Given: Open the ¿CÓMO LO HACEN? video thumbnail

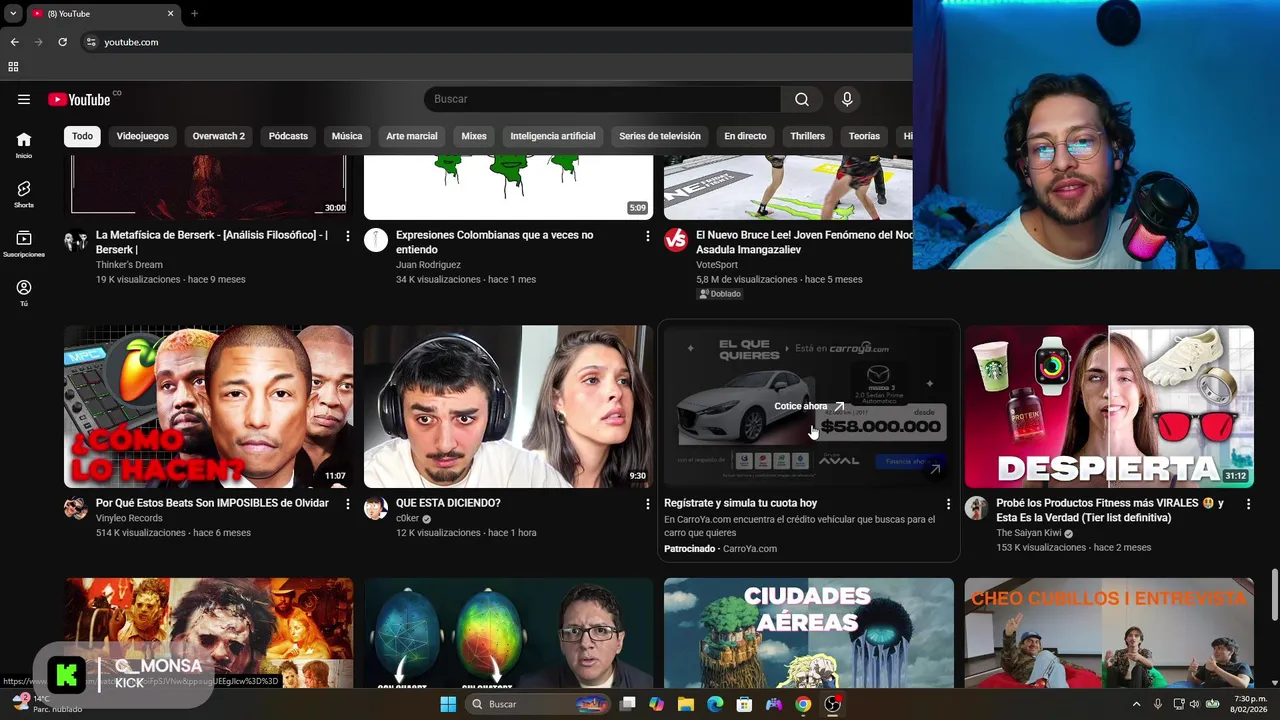Looking at the screenshot, I should click(208, 407).
